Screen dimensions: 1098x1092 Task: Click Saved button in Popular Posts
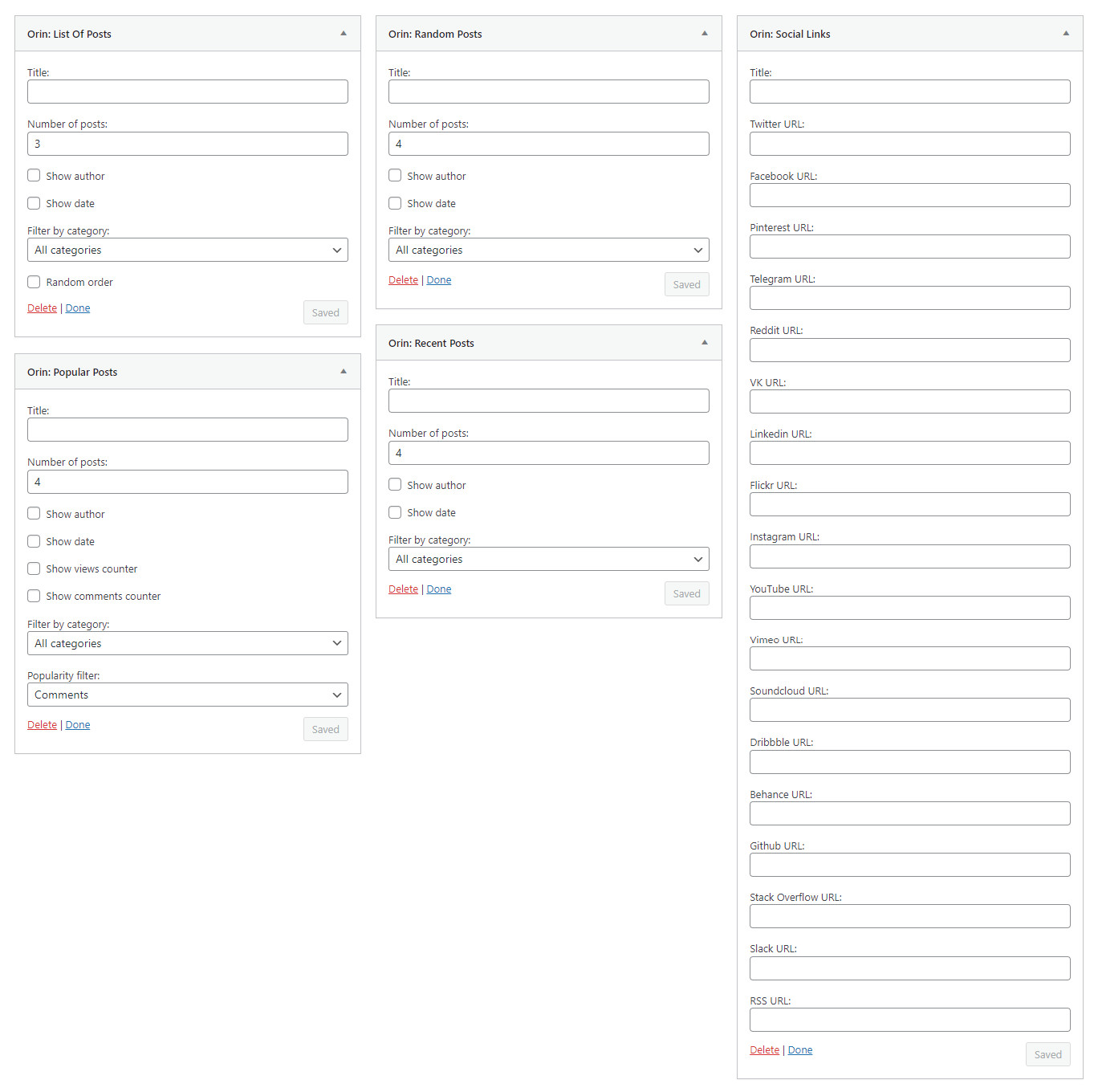pyautogui.click(x=325, y=729)
